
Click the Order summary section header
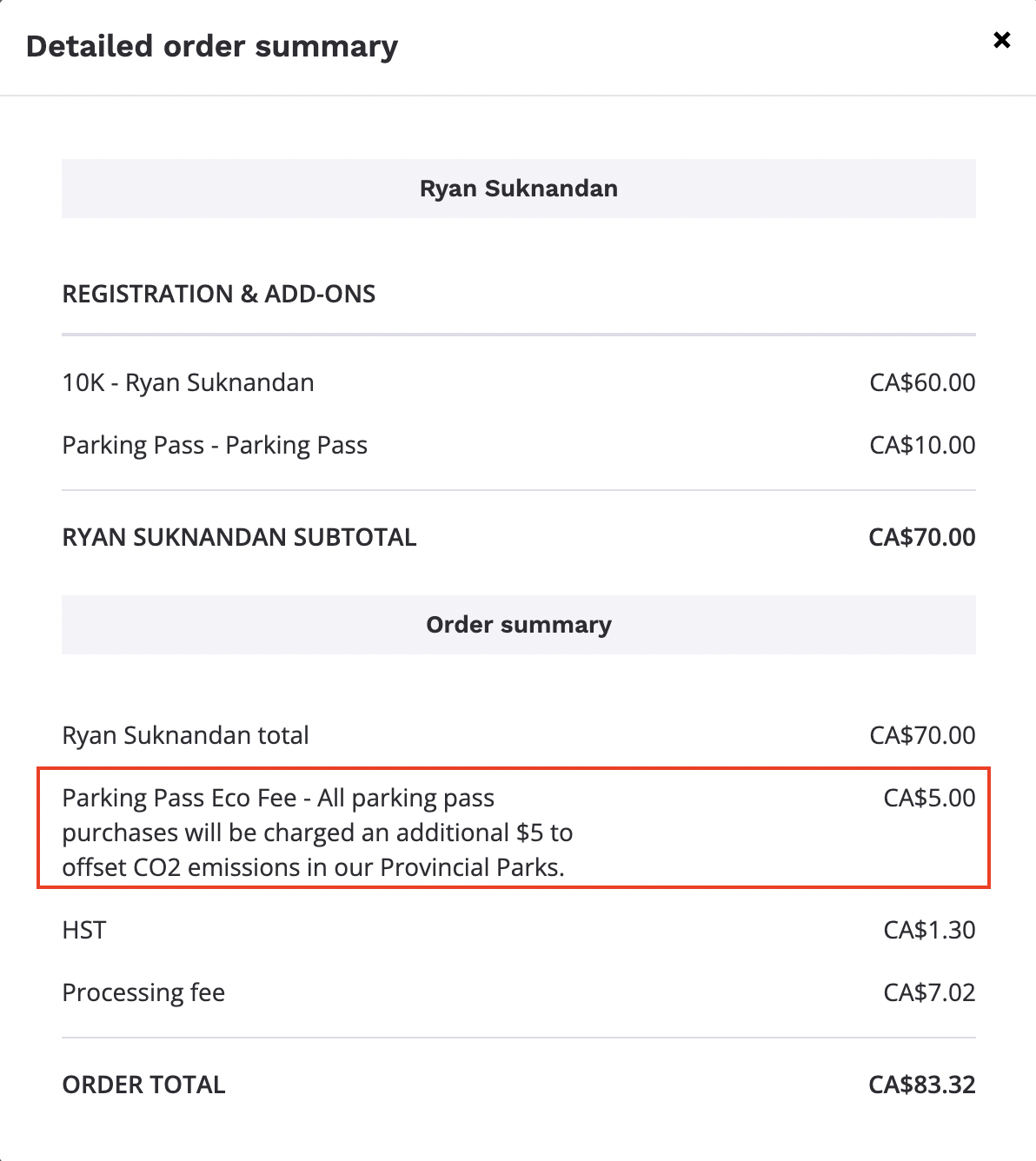click(x=518, y=625)
